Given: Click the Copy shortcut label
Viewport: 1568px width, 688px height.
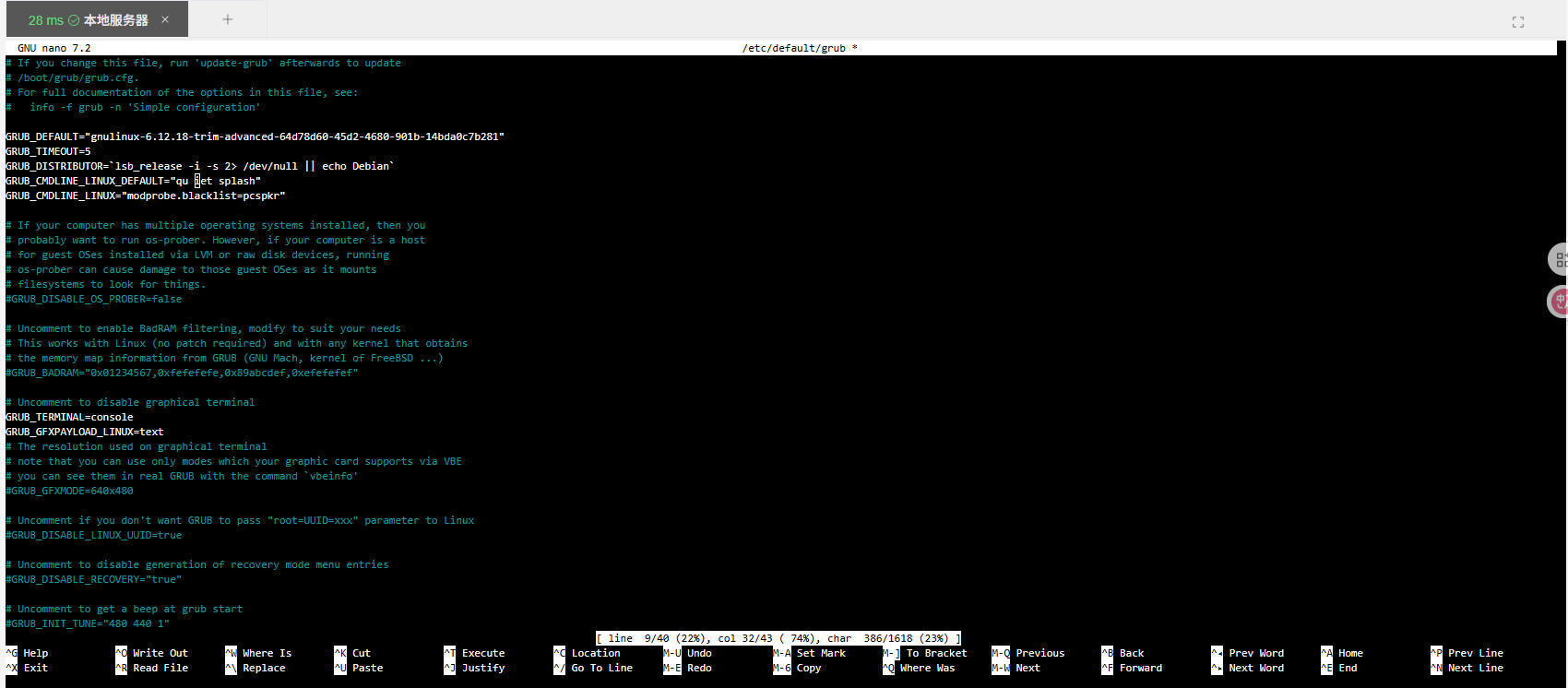Looking at the screenshot, I should pos(809,668).
